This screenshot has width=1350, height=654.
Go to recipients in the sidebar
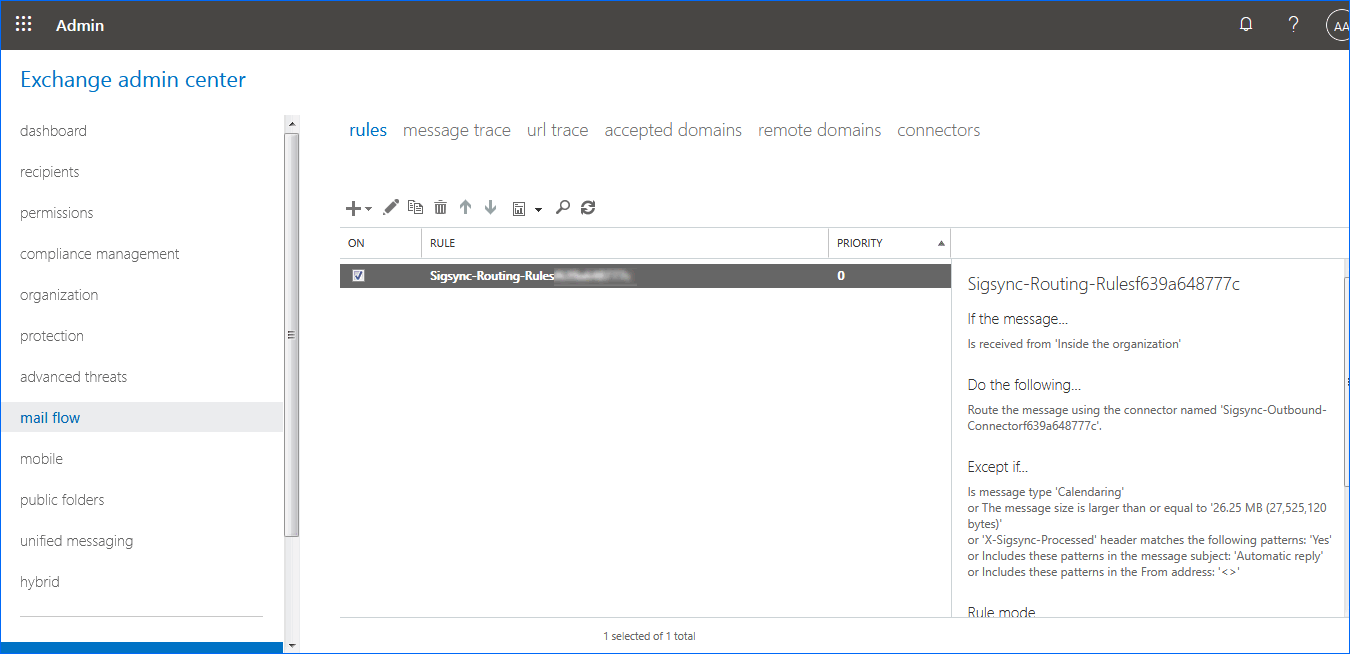click(x=49, y=172)
